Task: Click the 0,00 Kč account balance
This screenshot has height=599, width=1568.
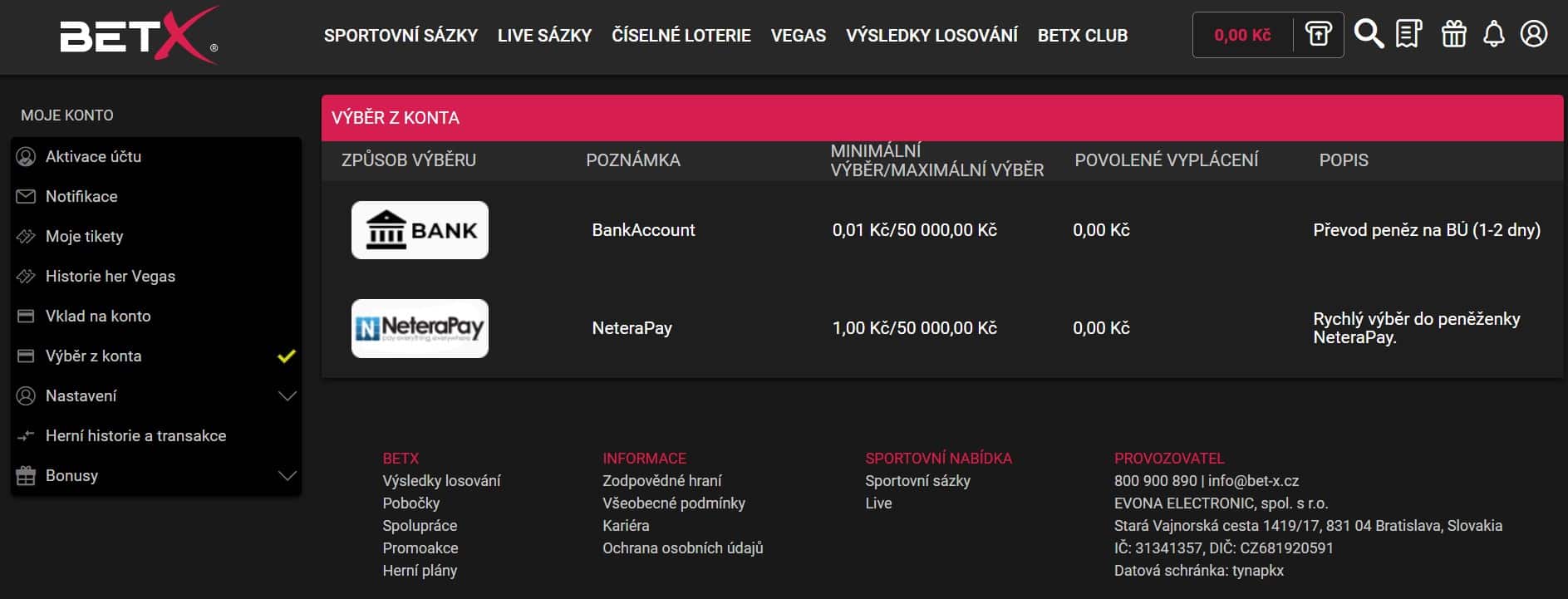Action: point(1242,35)
